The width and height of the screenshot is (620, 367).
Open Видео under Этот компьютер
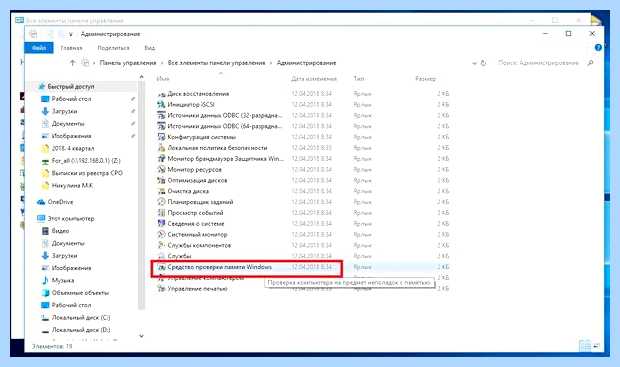(60, 231)
